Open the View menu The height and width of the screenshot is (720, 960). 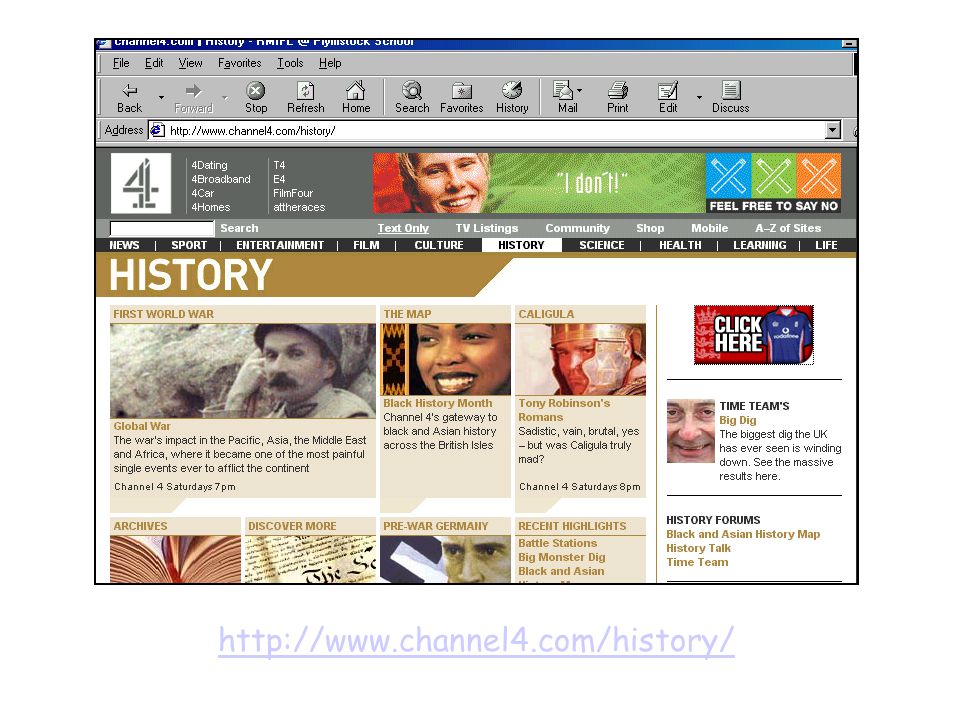pyautogui.click(x=190, y=63)
